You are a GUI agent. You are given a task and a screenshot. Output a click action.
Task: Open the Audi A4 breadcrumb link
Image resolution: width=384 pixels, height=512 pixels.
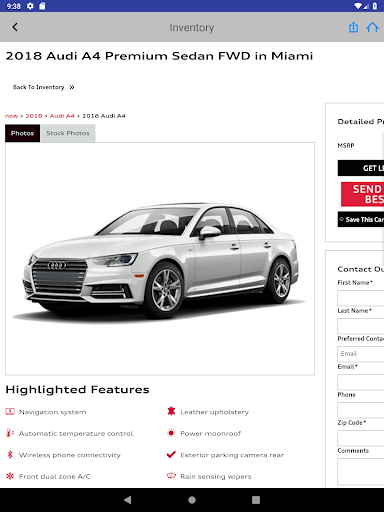pos(62,116)
